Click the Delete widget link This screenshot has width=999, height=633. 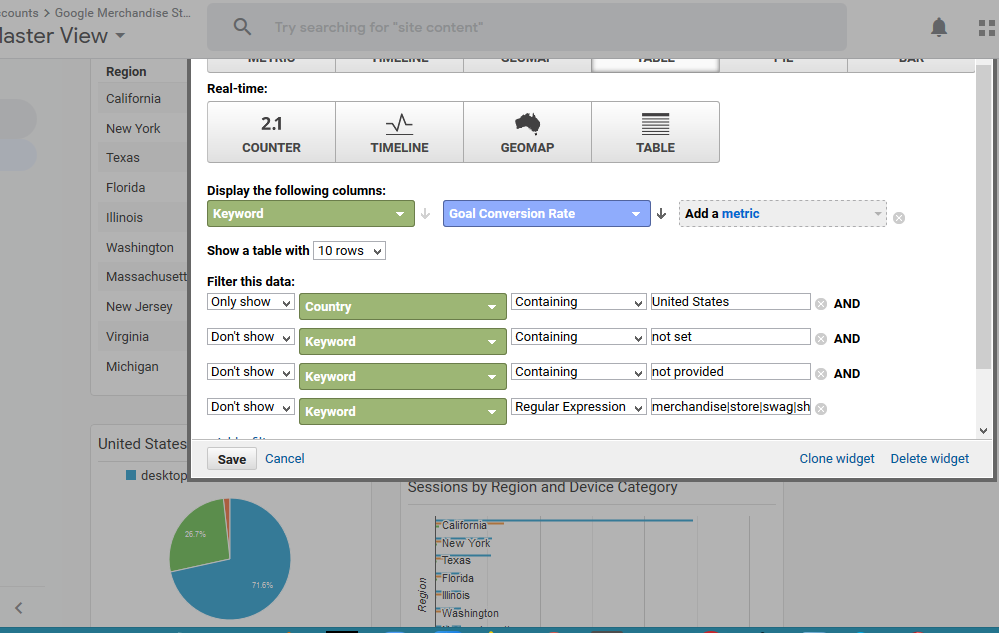pos(930,459)
